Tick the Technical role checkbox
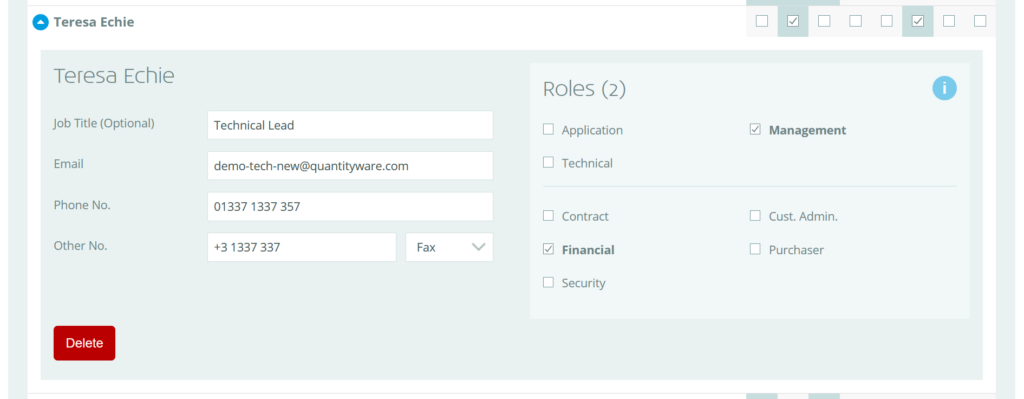1024x399 pixels. [x=549, y=162]
